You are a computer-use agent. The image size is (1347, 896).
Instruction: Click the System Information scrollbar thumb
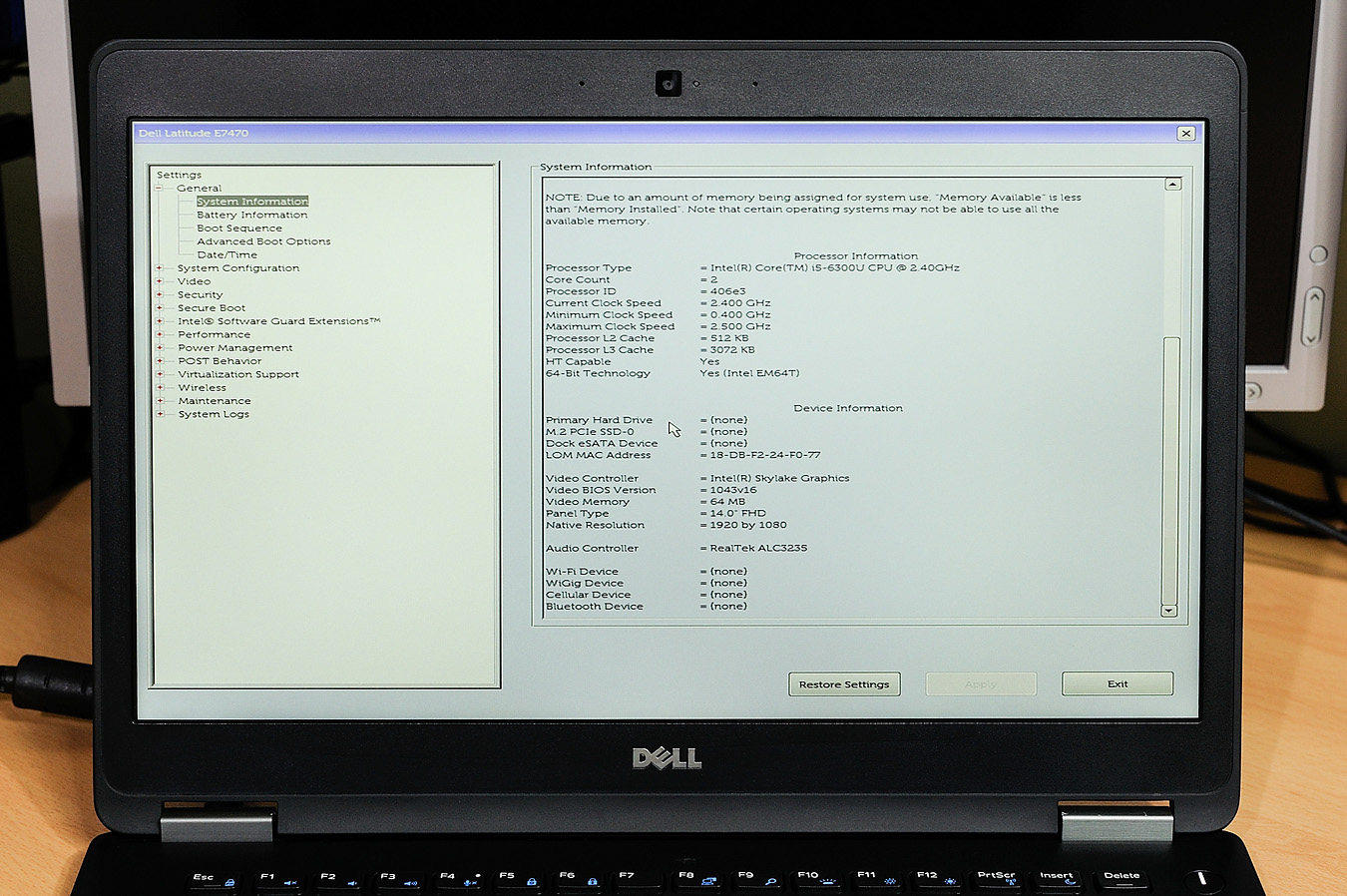[1171, 470]
